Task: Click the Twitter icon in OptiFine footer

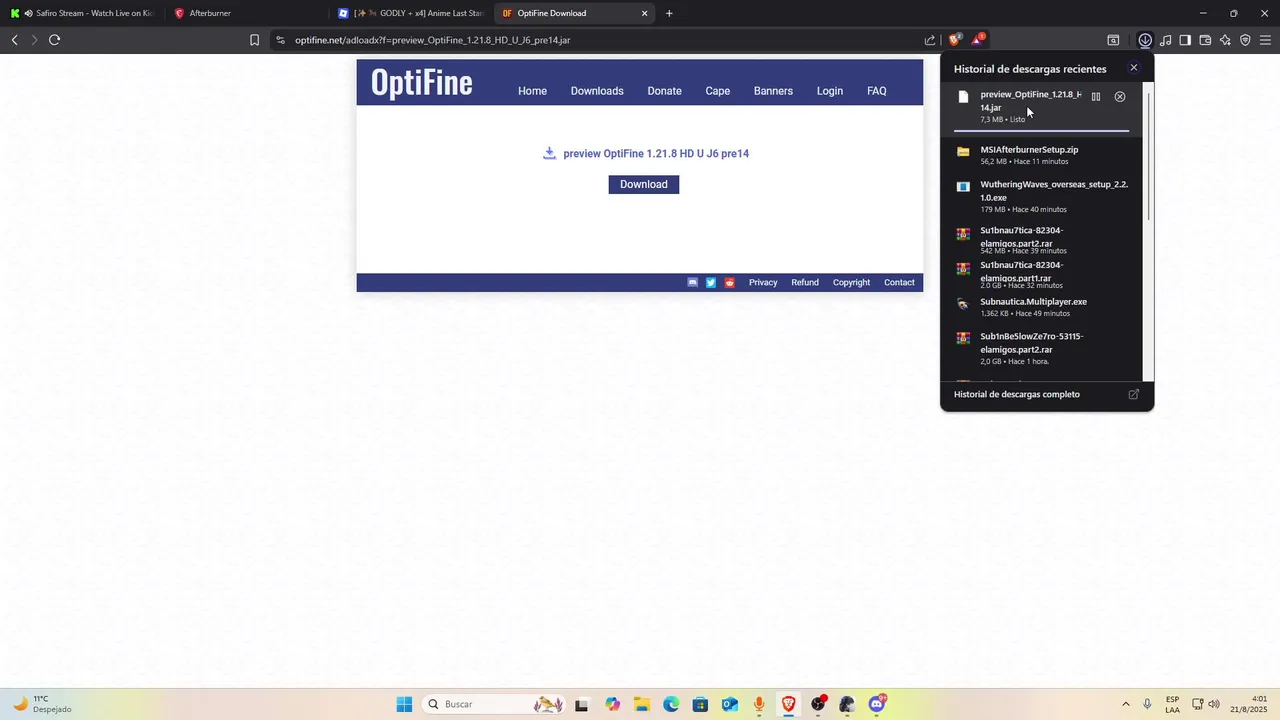Action: (711, 283)
